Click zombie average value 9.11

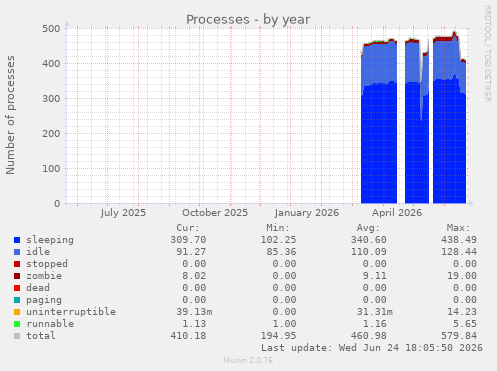pos(375,276)
